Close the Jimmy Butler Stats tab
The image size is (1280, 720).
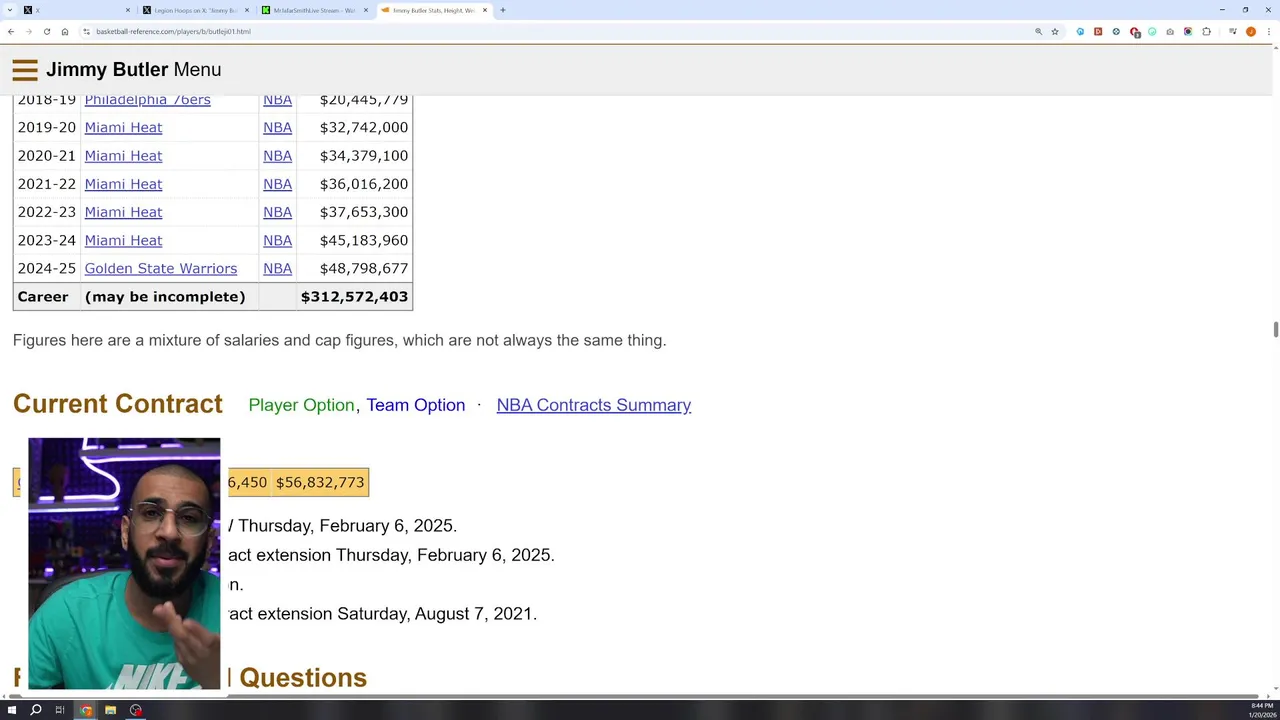[x=485, y=10]
